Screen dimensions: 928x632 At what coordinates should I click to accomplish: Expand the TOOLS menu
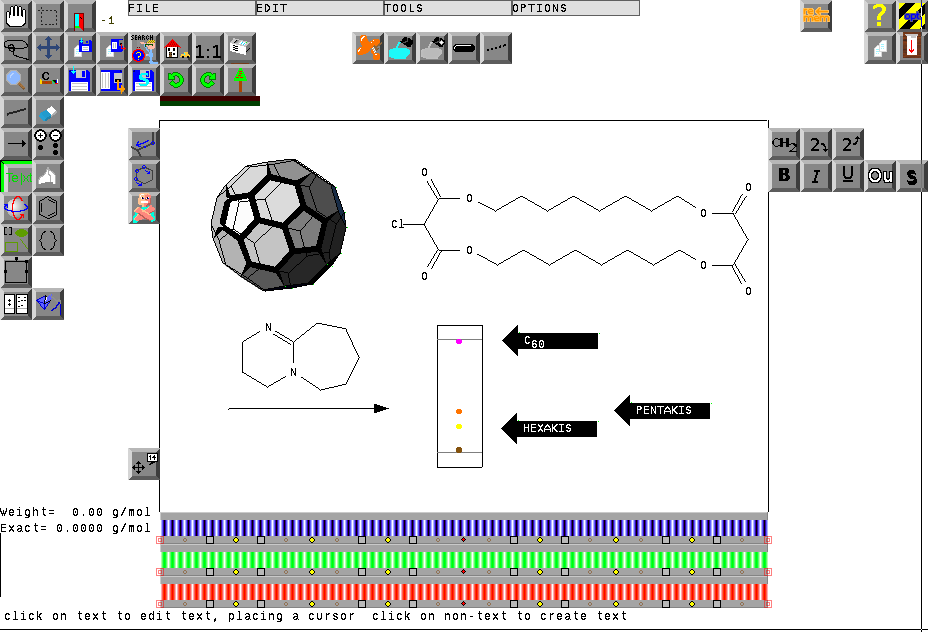[x=448, y=8]
